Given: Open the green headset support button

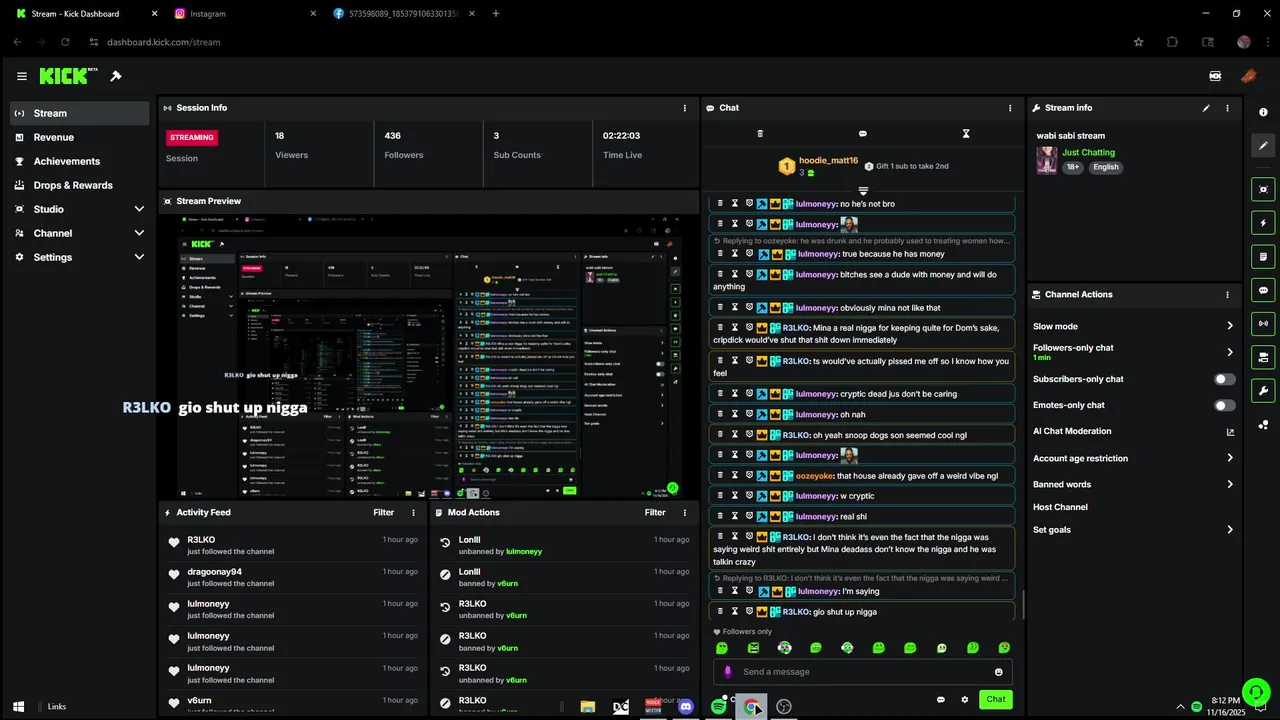Looking at the screenshot, I should coord(1256,693).
